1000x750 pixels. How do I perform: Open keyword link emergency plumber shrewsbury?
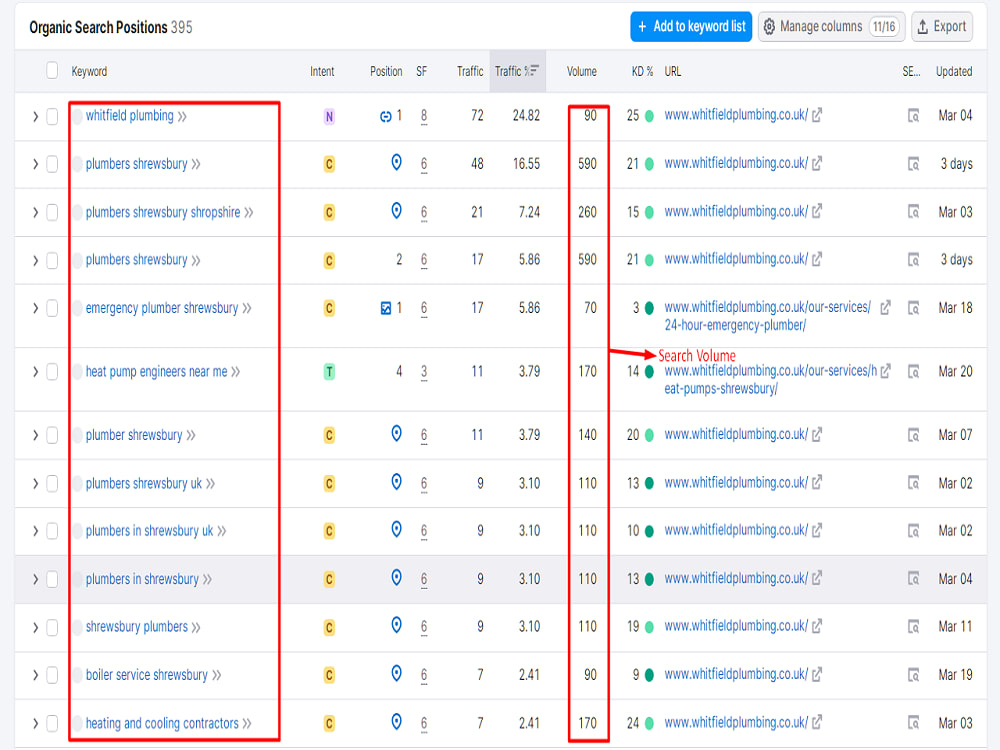click(162, 308)
